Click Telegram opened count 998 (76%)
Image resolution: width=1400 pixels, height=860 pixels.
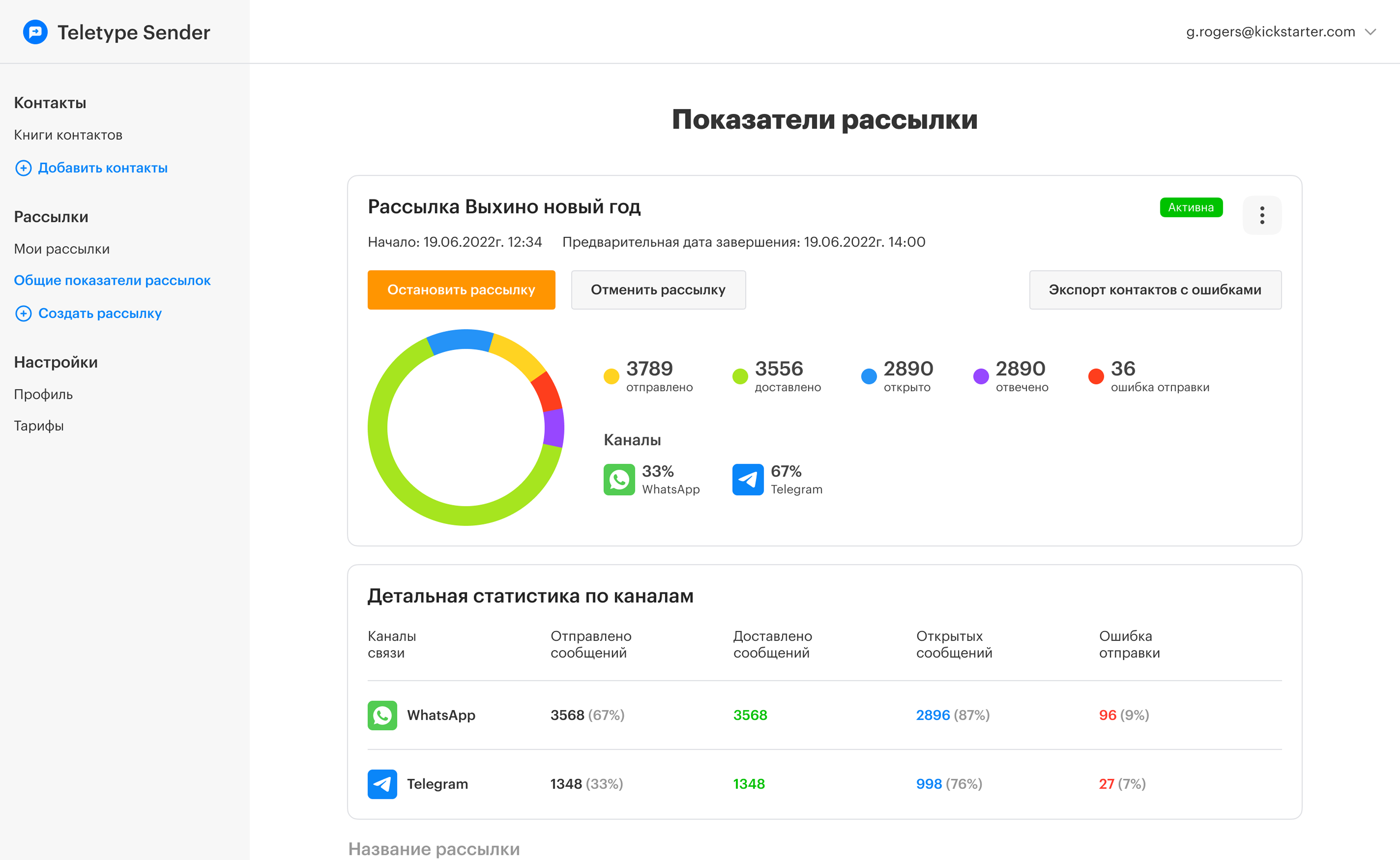coord(949,784)
